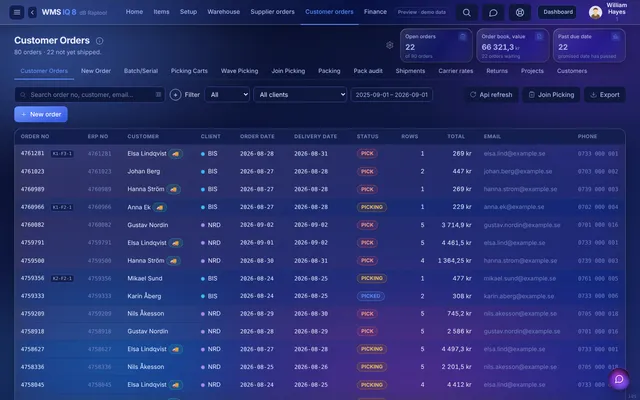
Task: Click William Hayes profile avatar
Action: click(595, 12)
